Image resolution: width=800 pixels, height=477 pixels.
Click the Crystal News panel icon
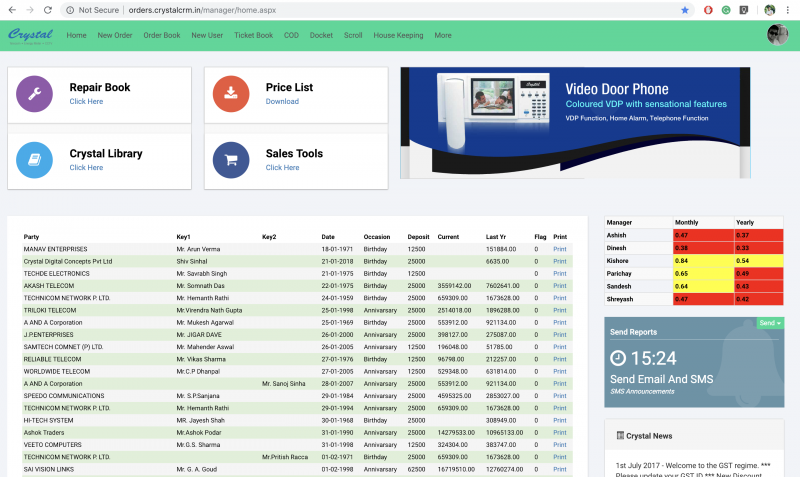pyautogui.click(x=620, y=436)
